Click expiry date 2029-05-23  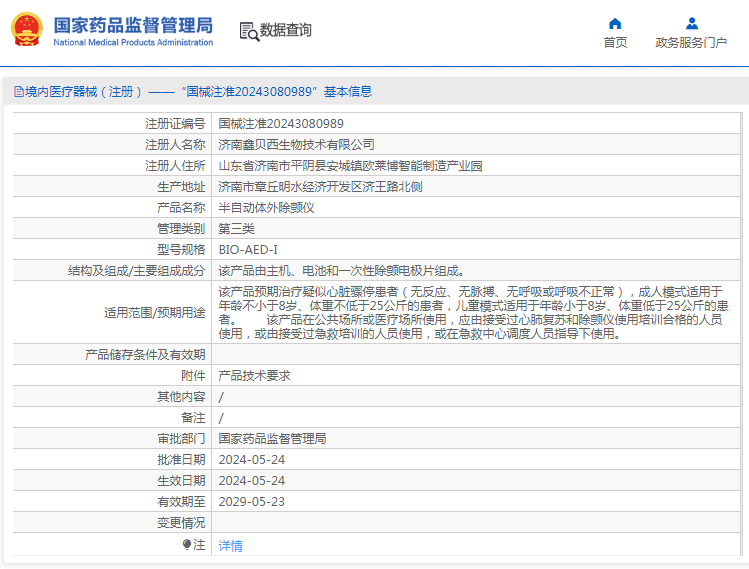(252, 502)
